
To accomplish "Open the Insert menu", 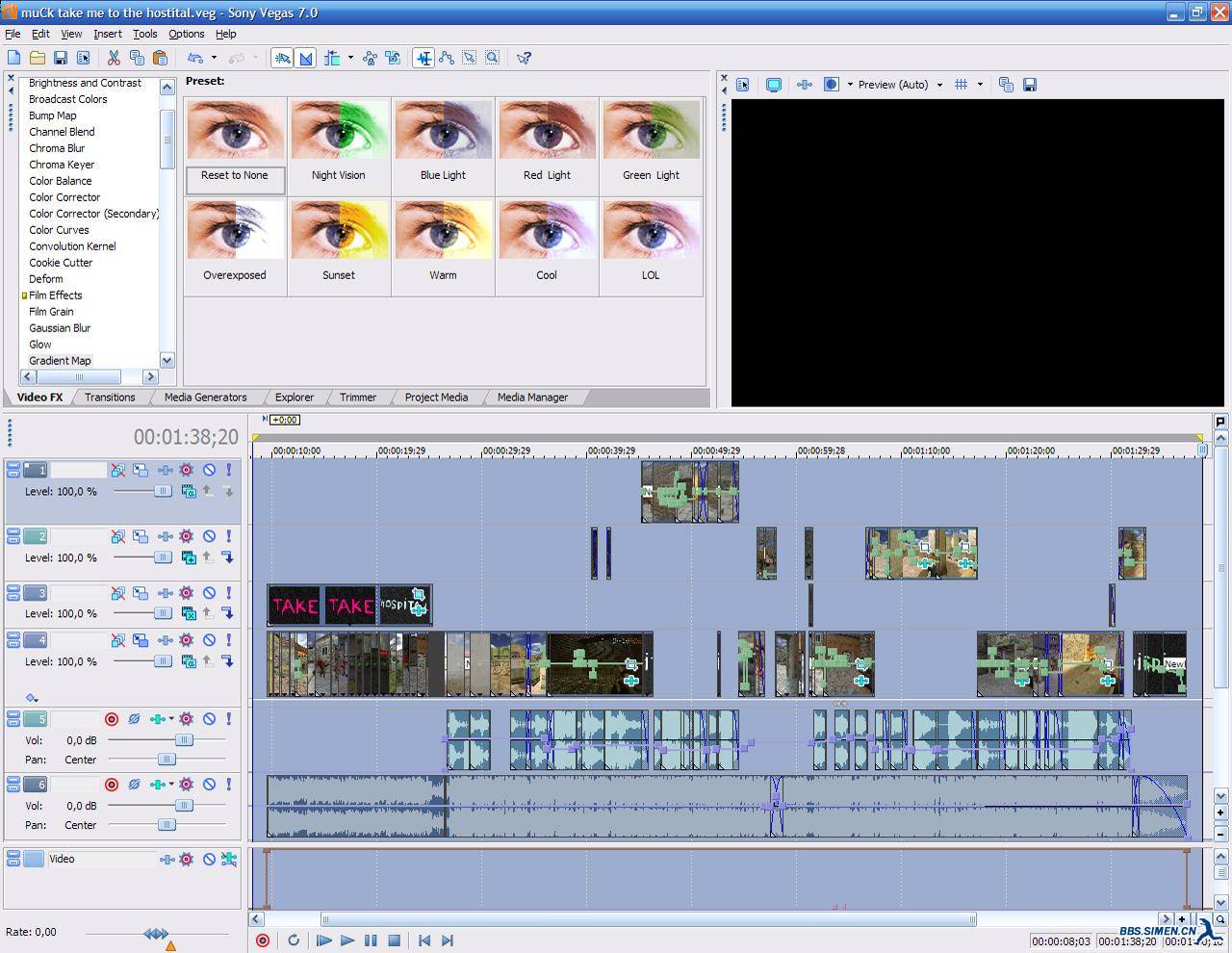I will [x=107, y=34].
